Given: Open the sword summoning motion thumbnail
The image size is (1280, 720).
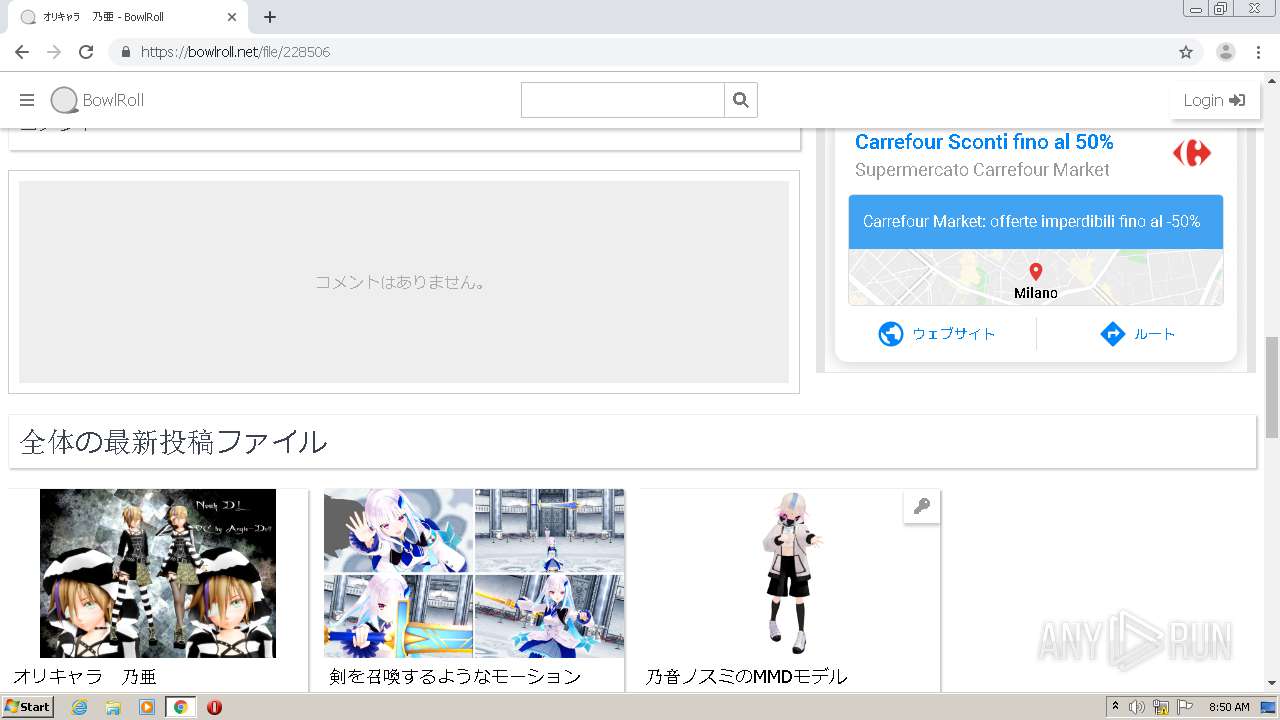Looking at the screenshot, I should tap(474, 573).
